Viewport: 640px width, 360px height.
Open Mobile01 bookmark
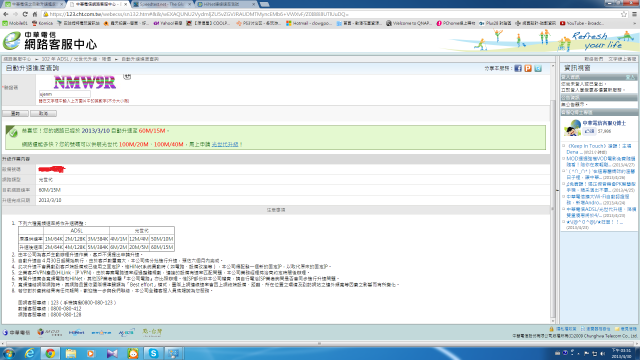coord(15,23)
